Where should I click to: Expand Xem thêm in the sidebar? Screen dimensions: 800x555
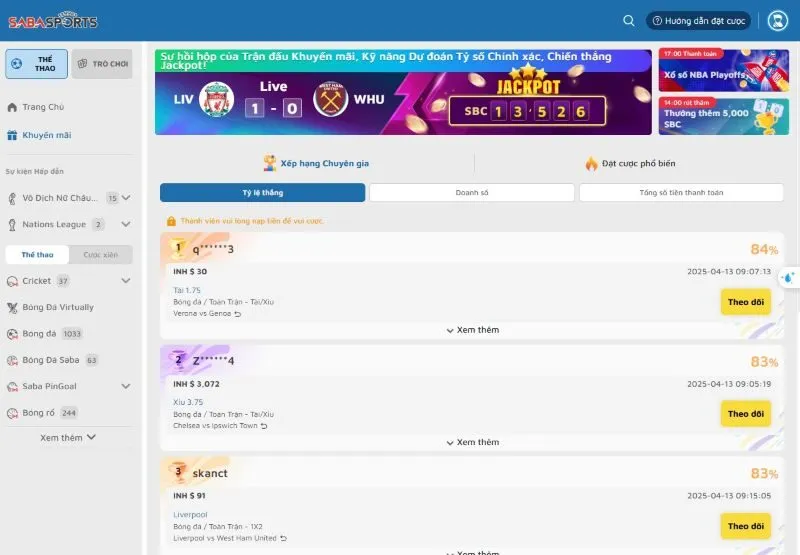[68, 437]
